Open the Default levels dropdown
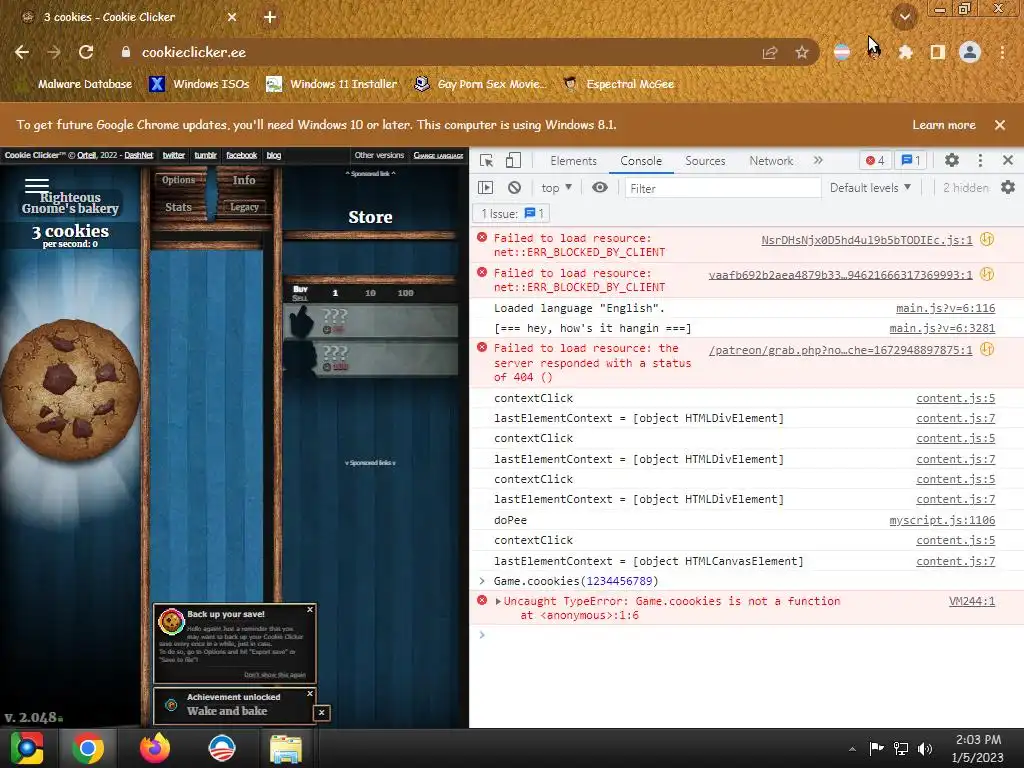This screenshot has width=1024, height=768. pos(870,188)
